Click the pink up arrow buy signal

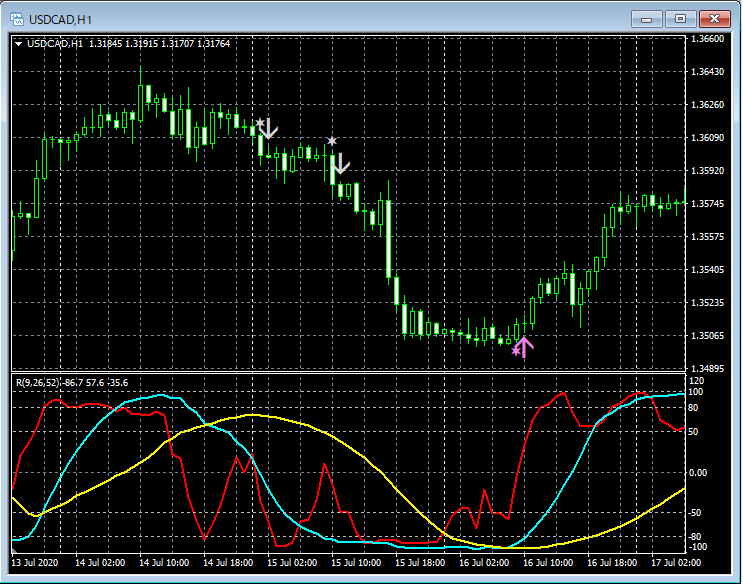point(525,347)
